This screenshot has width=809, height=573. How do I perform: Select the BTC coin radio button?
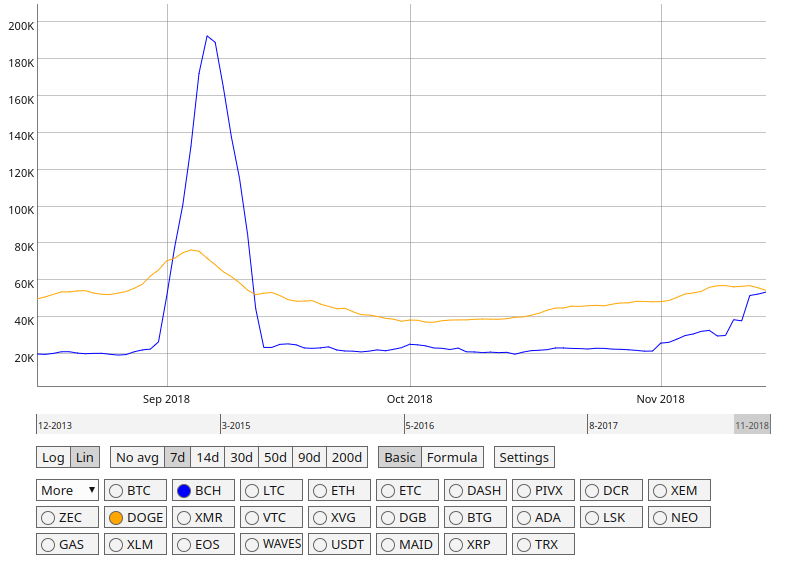point(117,491)
